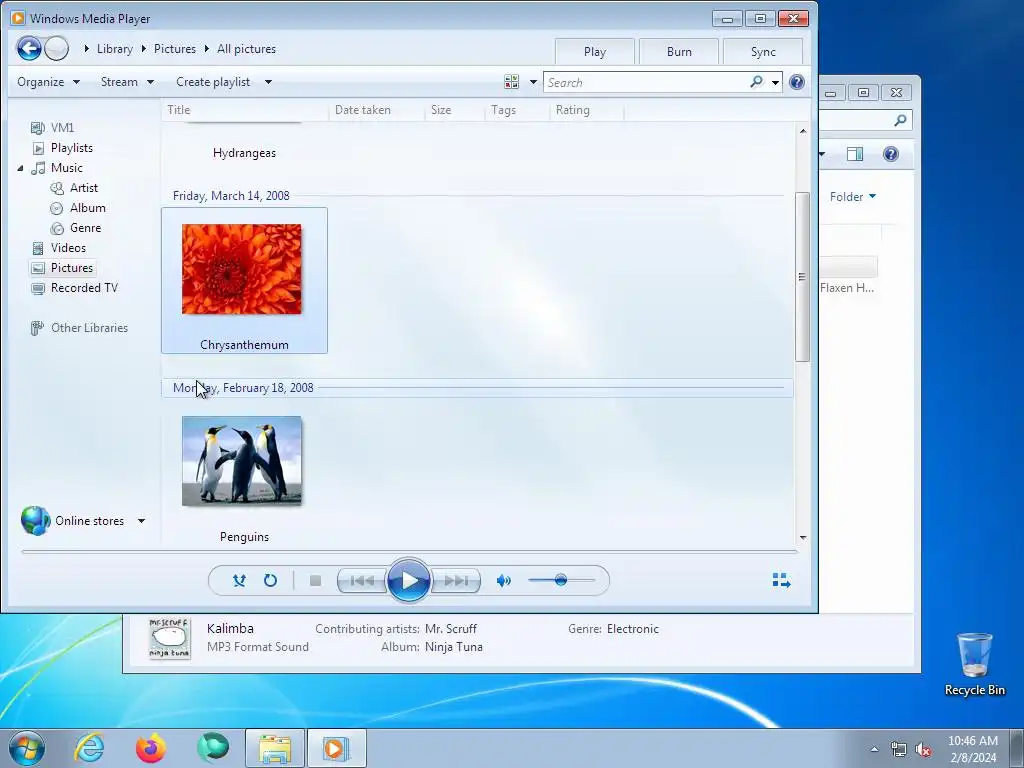This screenshot has width=1024, height=768.
Task: Skip to previous track
Action: pyautogui.click(x=362, y=581)
